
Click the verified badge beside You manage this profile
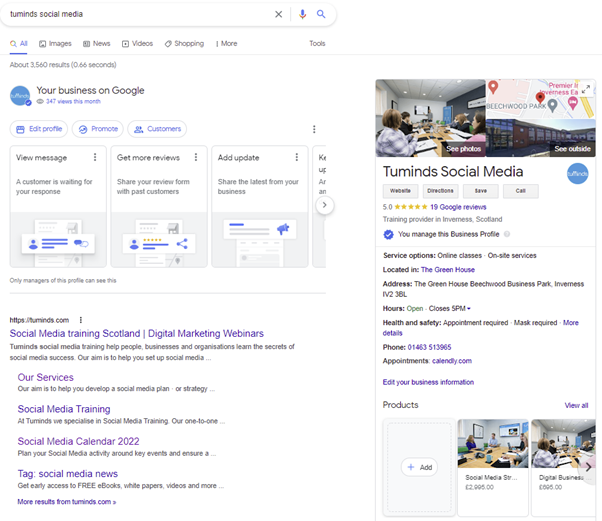click(x=389, y=234)
